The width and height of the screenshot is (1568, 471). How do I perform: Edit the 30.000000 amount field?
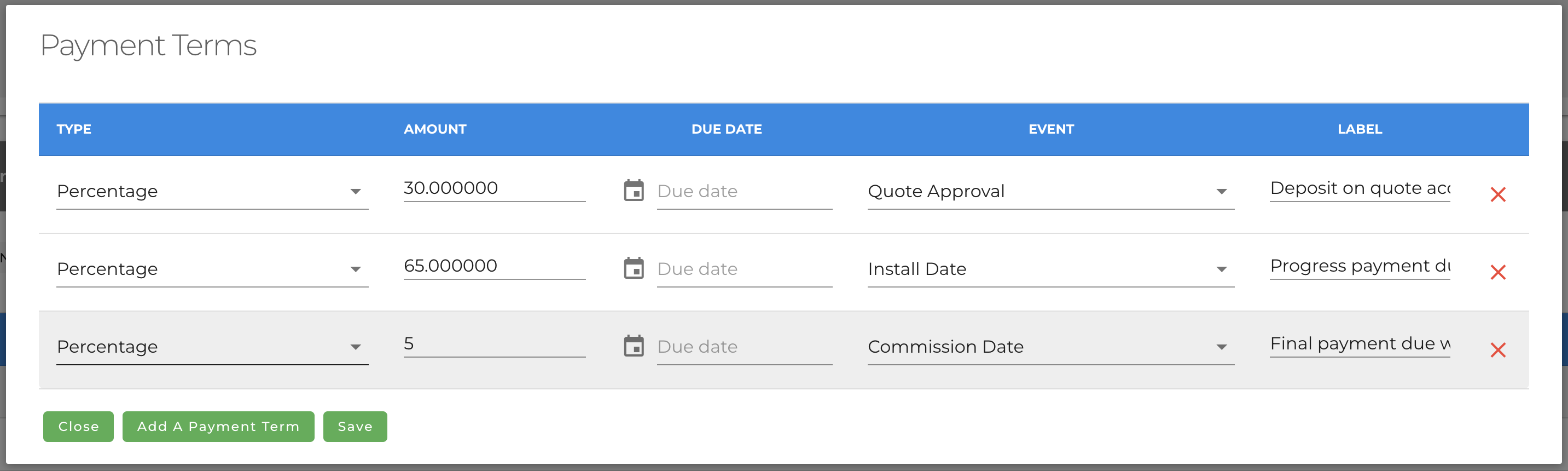click(x=493, y=188)
